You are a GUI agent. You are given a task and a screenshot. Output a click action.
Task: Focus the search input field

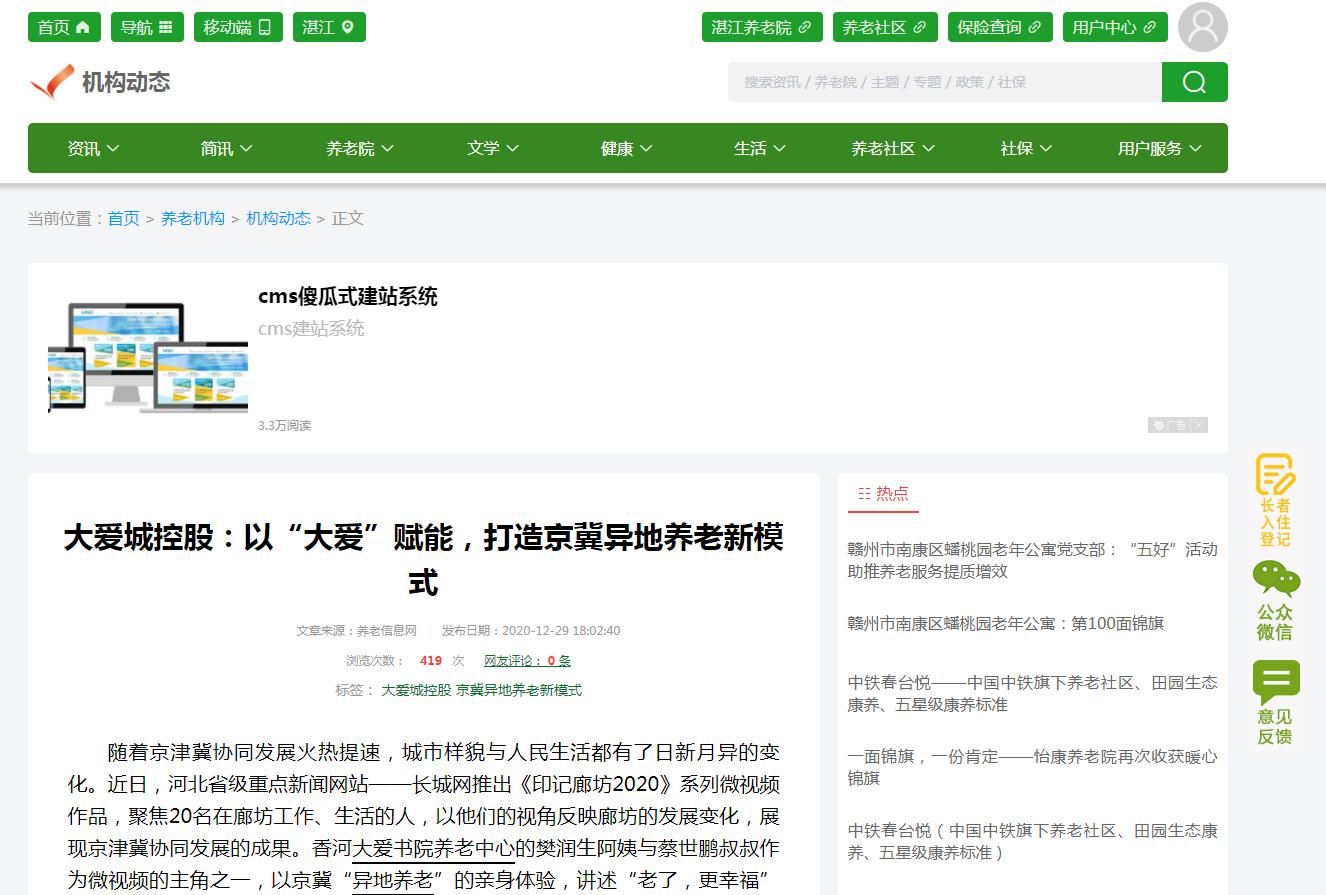[x=945, y=82]
